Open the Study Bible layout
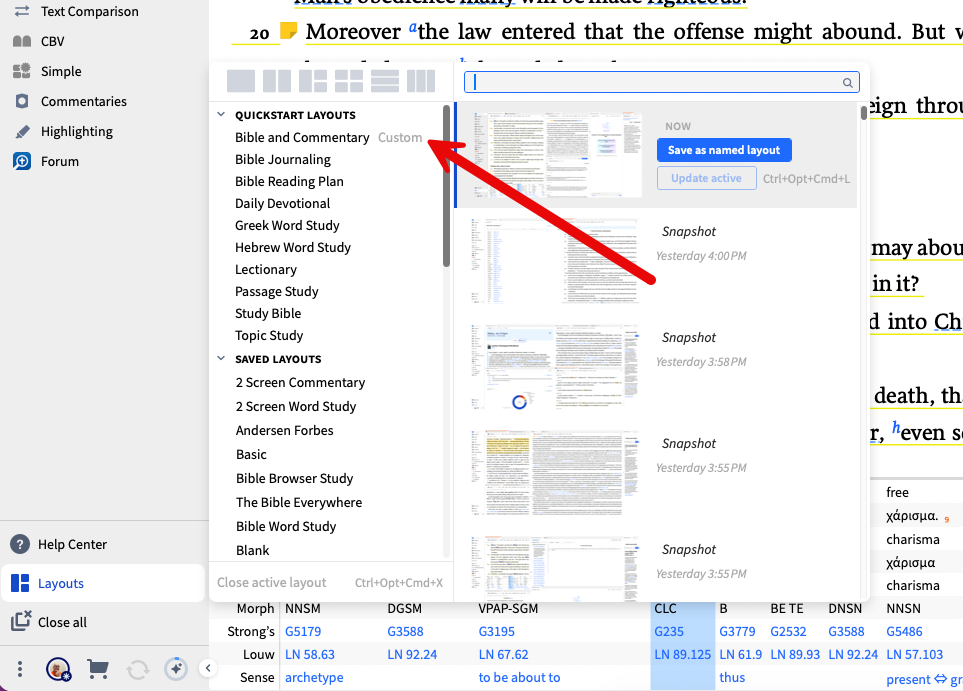 point(268,313)
